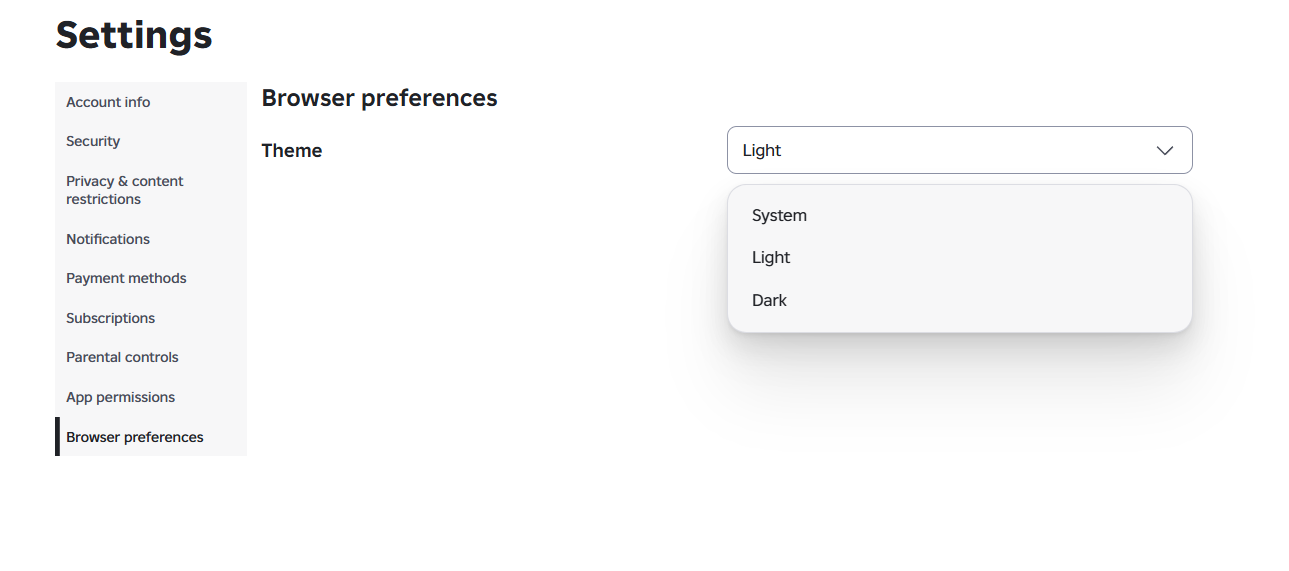Collapse the Theme combo box

[959, 150]
